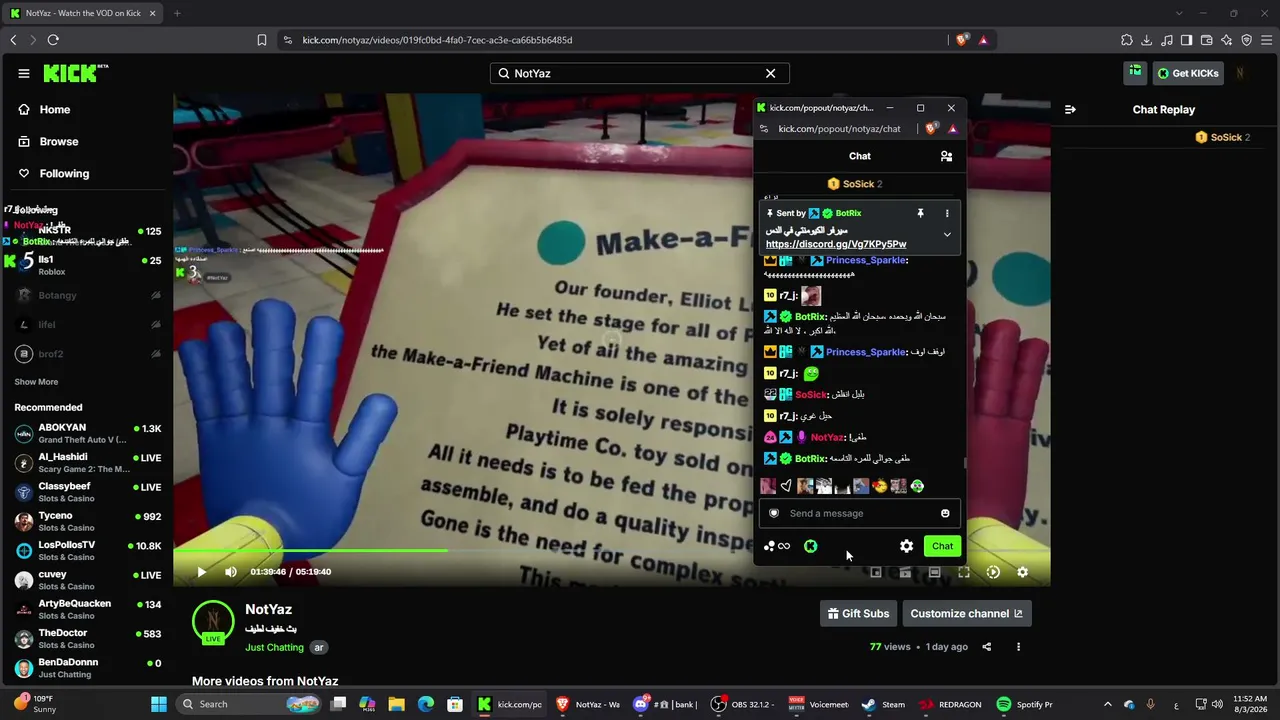Open the discord.gg invite link
Image resolution: width=1280 pixels, height=720 pixels.
point(836,244)
